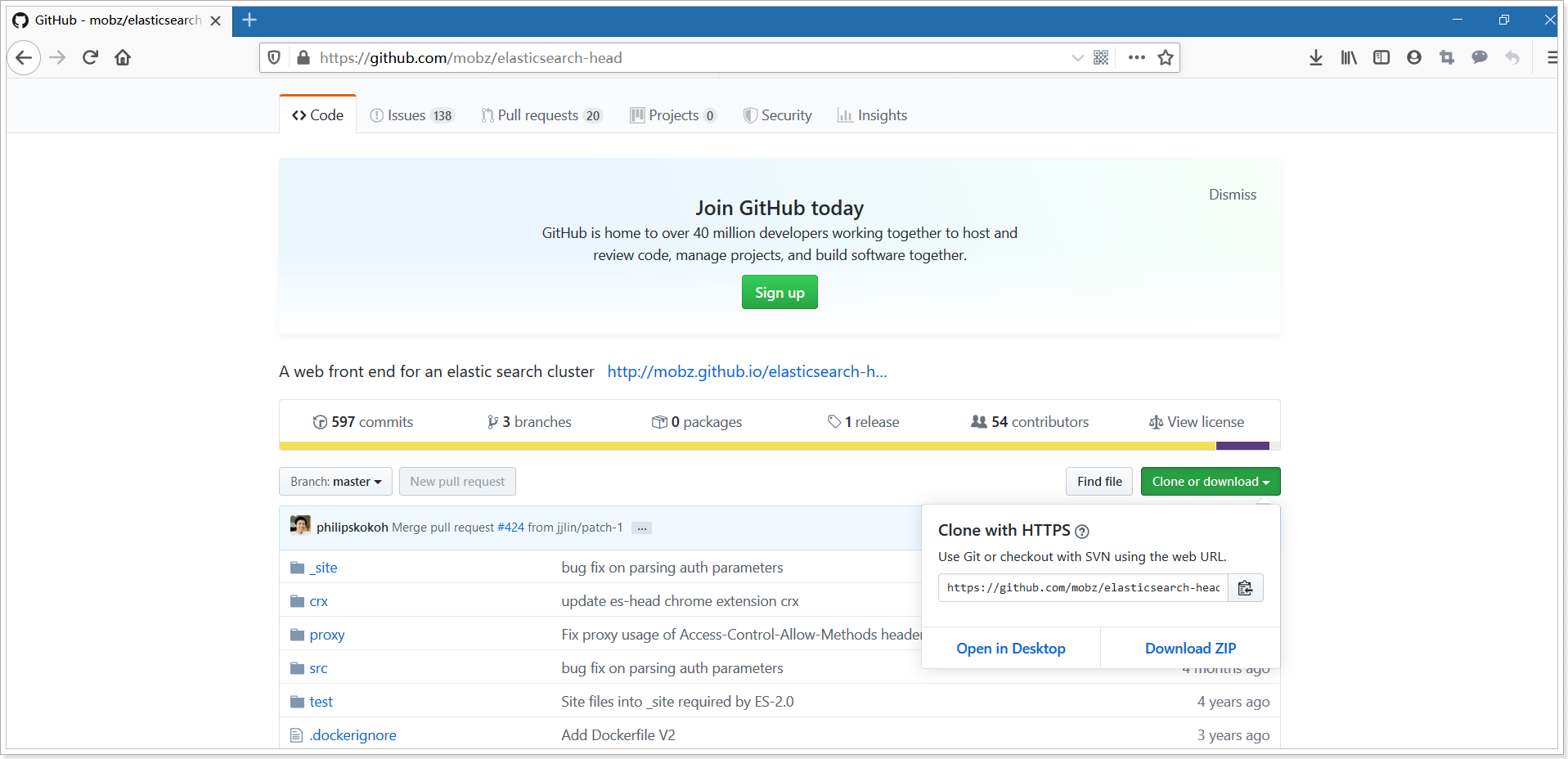The width and height of the screenshot is (1568, 759).
Task: Open the crx folder
Action: (319, 601)
